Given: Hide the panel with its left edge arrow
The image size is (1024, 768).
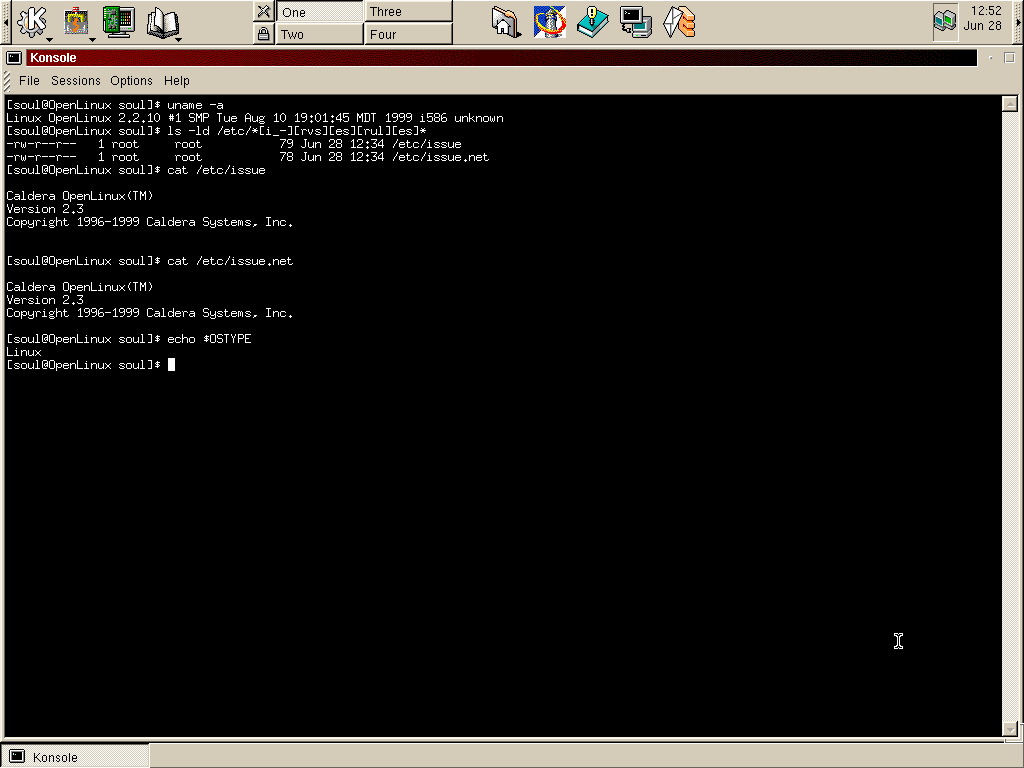Looking at the screenshot, I should (x=6, y=22).
